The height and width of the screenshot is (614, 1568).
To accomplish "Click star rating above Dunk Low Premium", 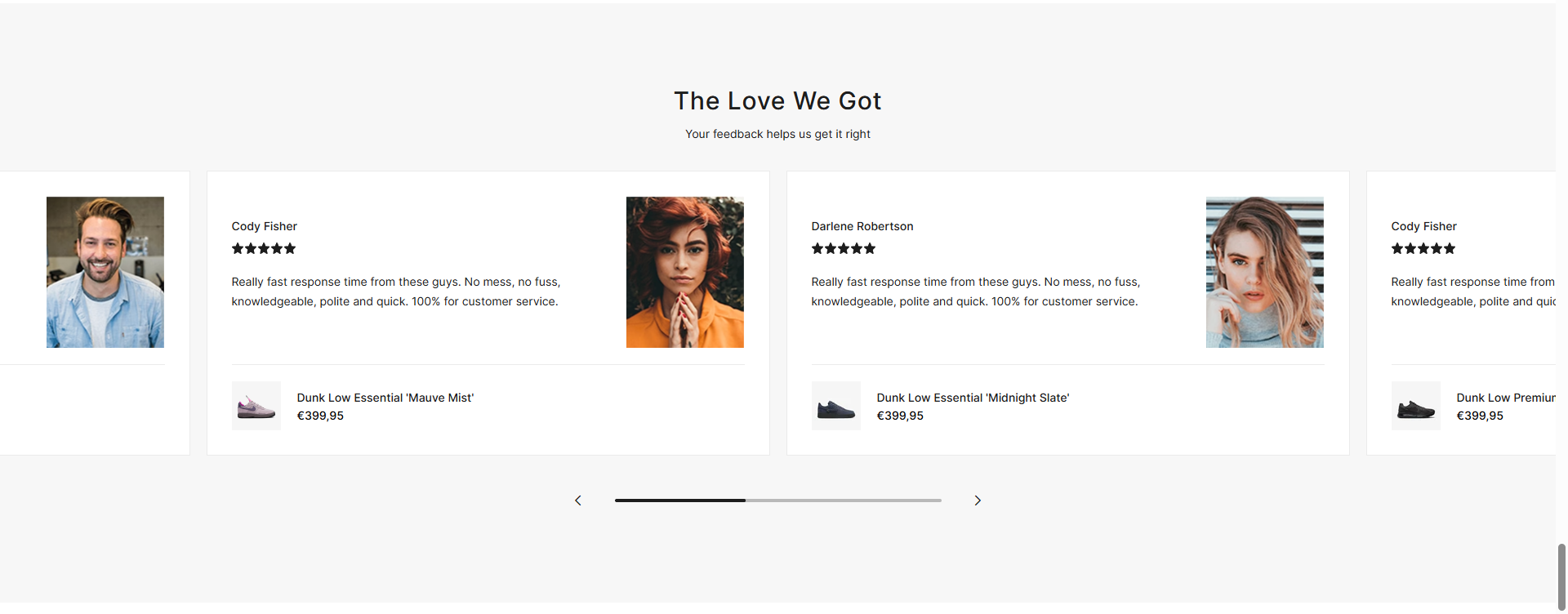I will (1423, 249).
